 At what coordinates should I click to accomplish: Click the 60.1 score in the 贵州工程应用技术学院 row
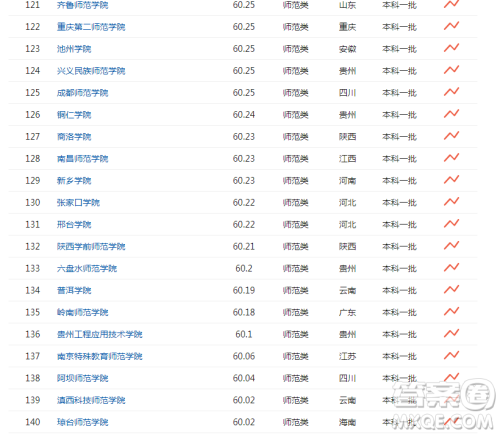244,334
